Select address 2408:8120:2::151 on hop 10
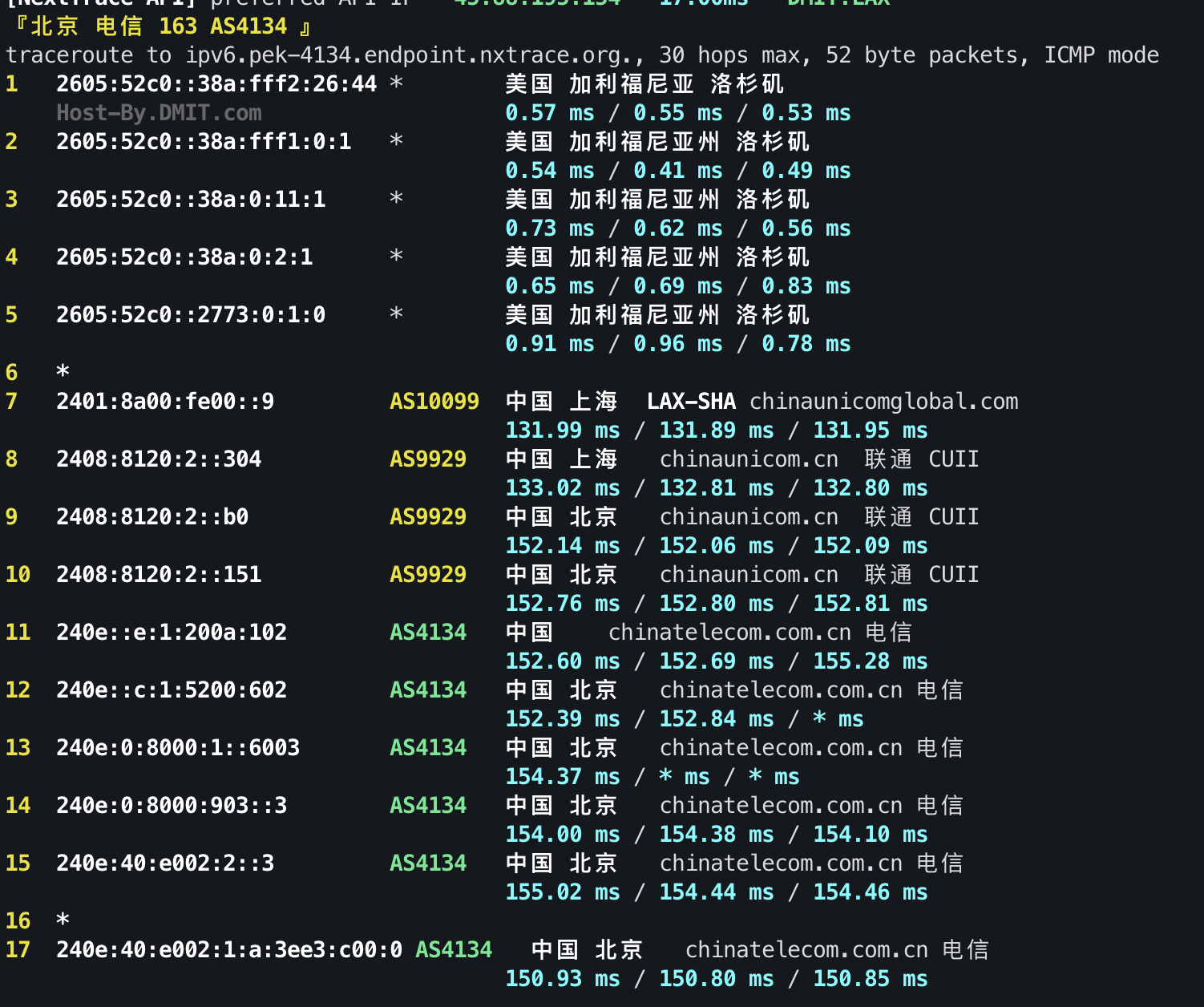This screenshot has width=1204, height=1007. click(x=158, y=574)
